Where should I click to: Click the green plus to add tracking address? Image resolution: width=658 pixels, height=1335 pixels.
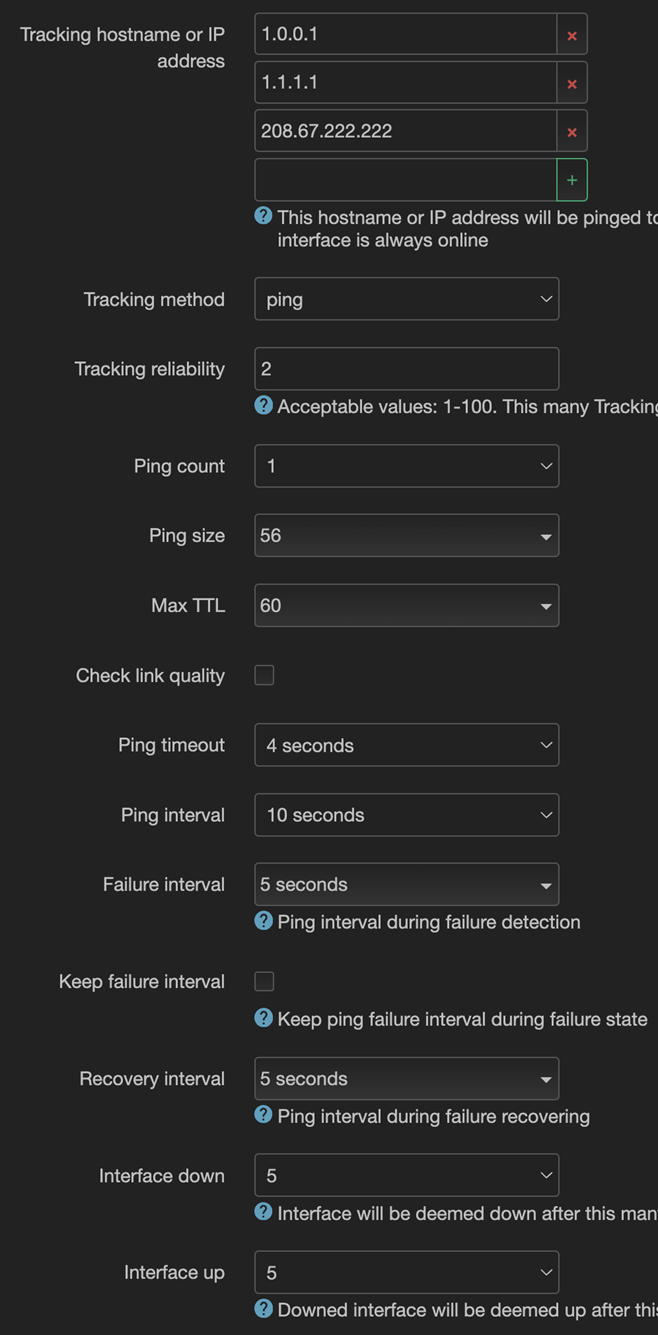[572, 180]
